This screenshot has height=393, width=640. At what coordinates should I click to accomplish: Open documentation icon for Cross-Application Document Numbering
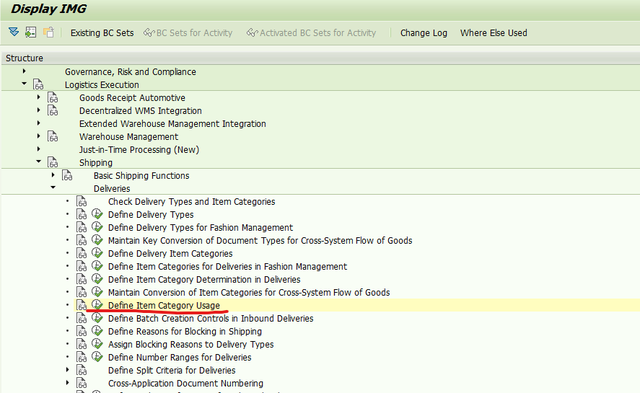click(81, 383)
